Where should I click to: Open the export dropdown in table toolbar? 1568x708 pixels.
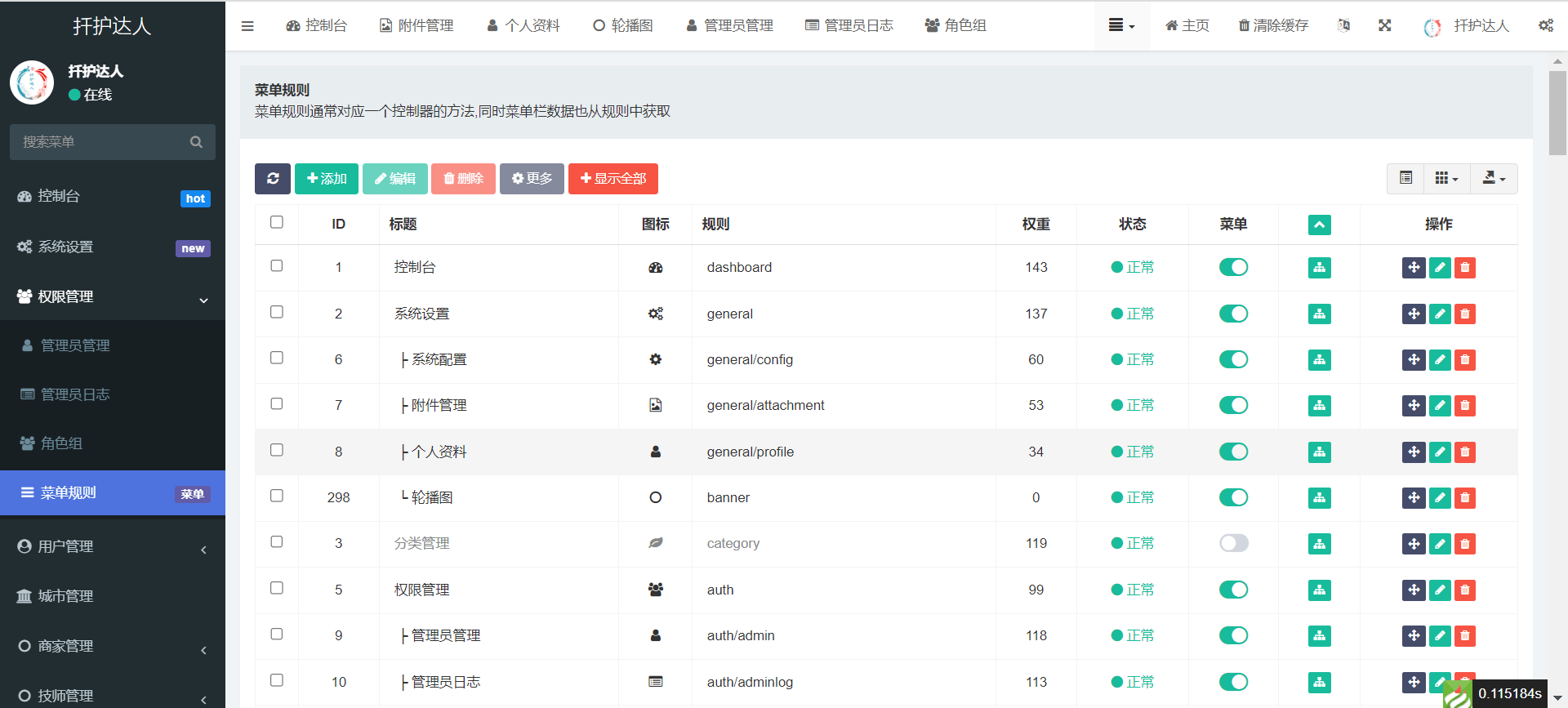(x=1494, y=179)
